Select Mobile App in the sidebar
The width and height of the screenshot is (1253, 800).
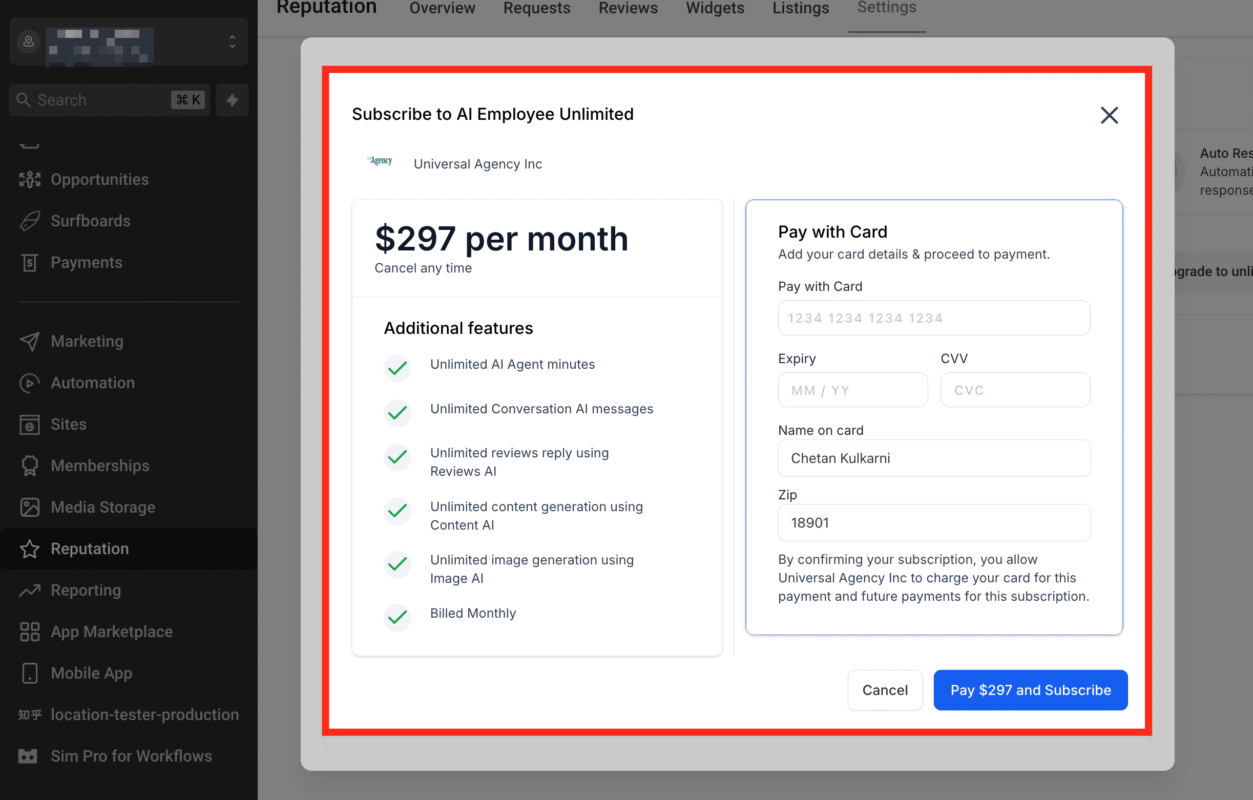pos(92,673)
